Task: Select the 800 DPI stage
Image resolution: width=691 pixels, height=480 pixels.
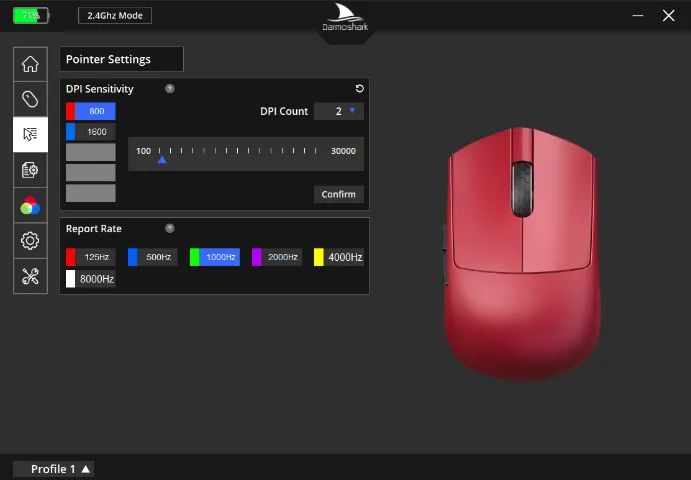Action: click(x=91, y=111)
